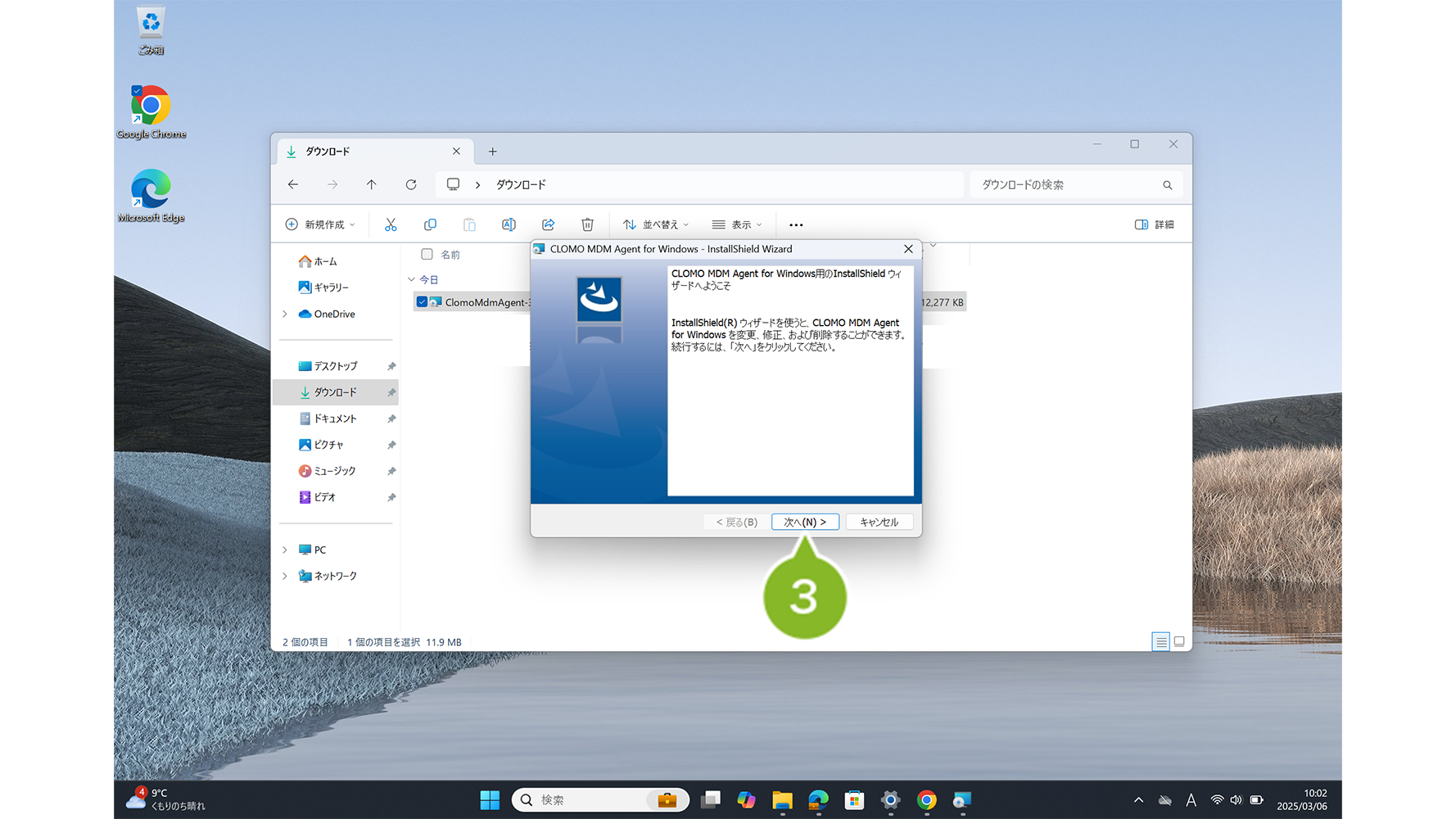Click the chevron before ダウンロード in address bar
This screenshot has height=819, width=1456.
click(x=478, y=185)
